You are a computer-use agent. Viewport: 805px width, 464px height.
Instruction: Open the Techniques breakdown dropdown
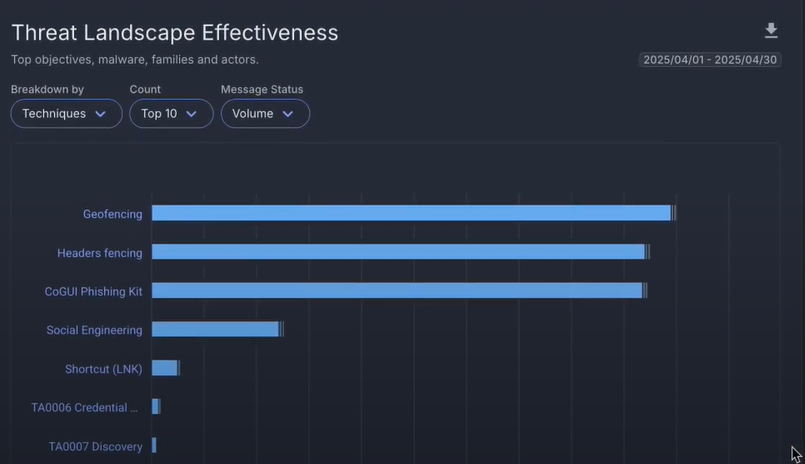point(66,114)
